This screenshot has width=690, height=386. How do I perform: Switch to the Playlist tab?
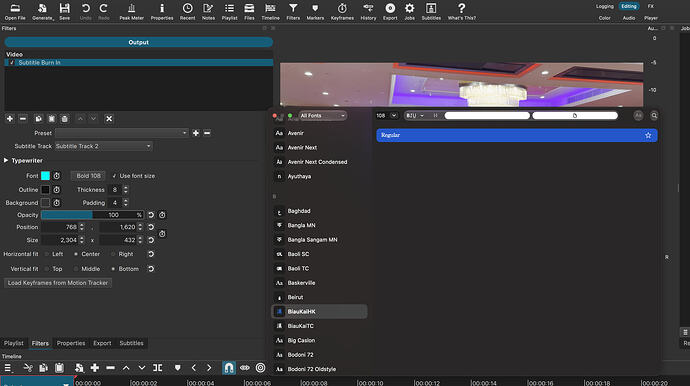pyautogui.click(x=14, y=343)
